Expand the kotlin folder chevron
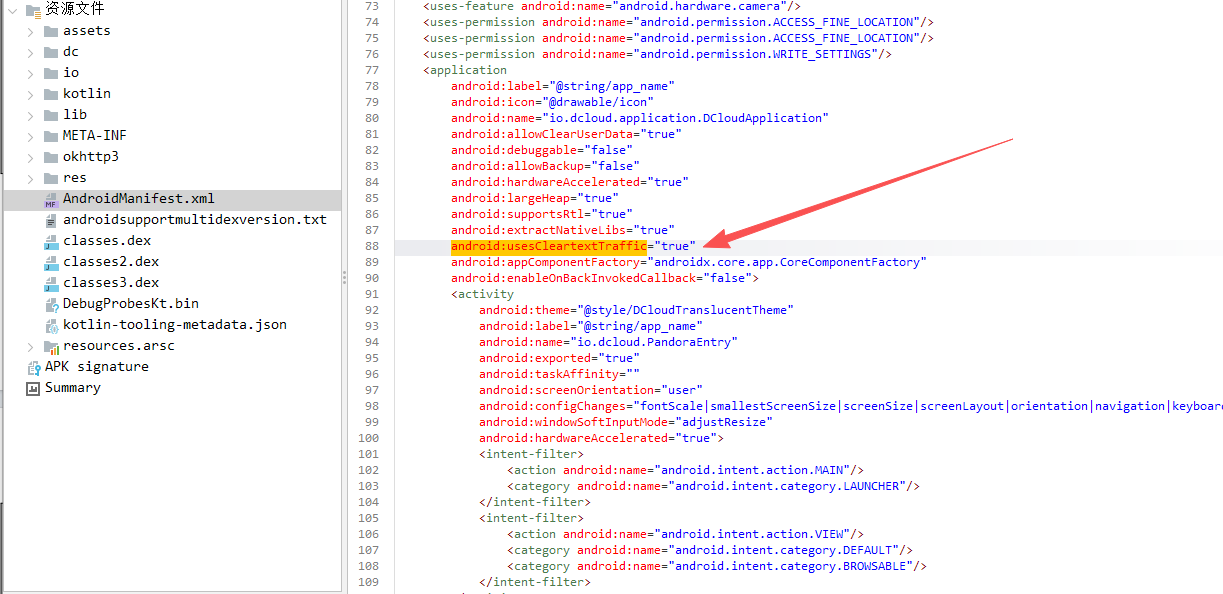 [x=30, y=94]
